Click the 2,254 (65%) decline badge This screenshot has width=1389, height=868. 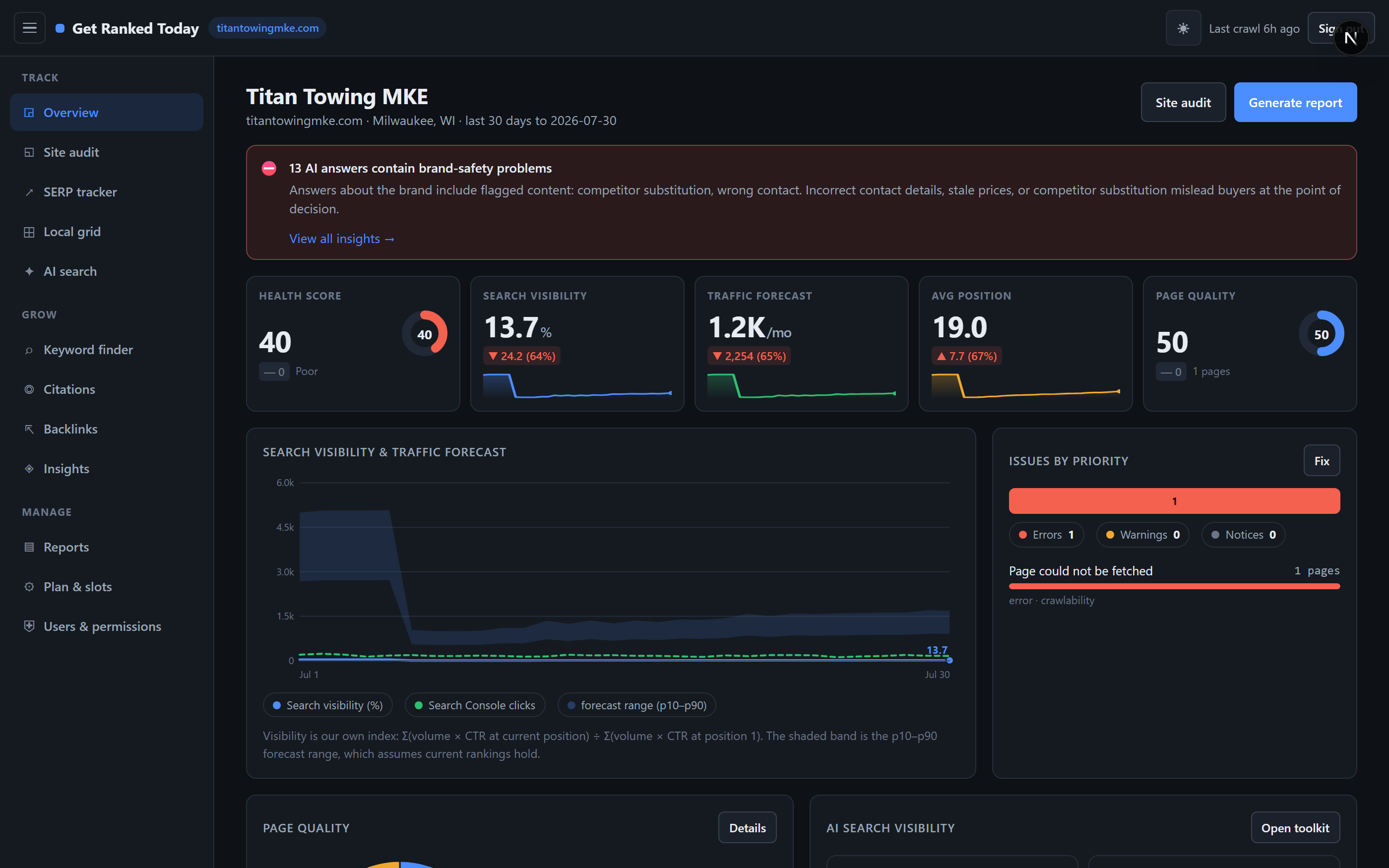tap(749, 356)
